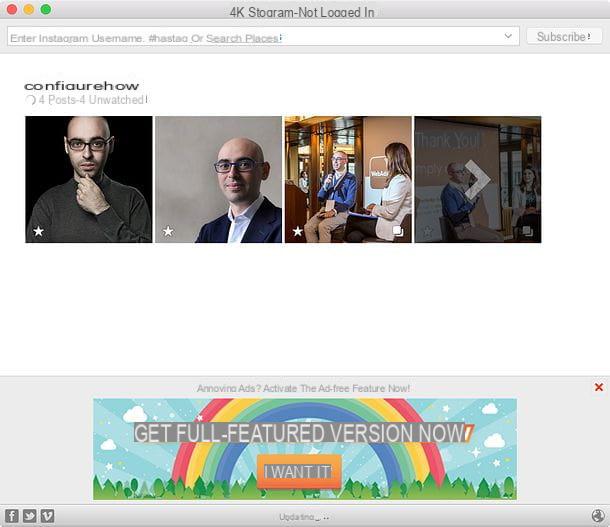This screenshot has height=527, width=610.
Task: Click the multi-image icon on the conference photo
Action: point(398,231)
